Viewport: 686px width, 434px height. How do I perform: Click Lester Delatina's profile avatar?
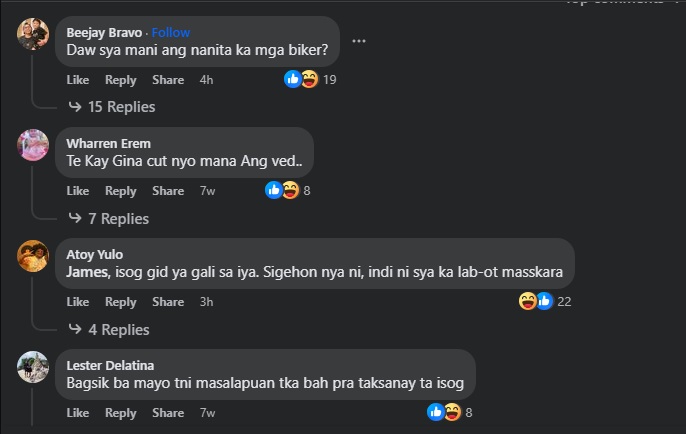[33, 367]
